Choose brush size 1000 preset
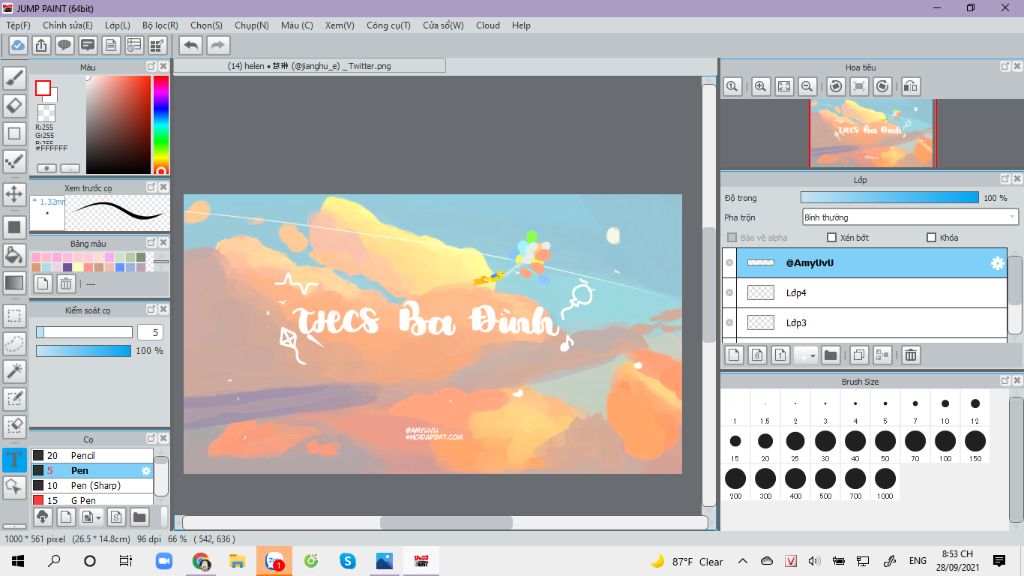 (885, 483)
